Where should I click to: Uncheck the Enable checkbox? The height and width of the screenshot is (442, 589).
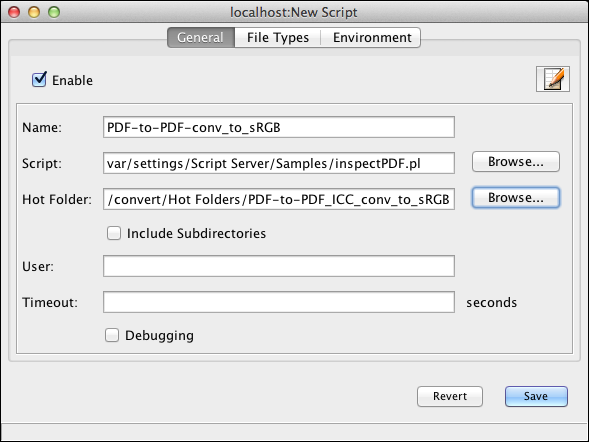click(x=39, y=80)
